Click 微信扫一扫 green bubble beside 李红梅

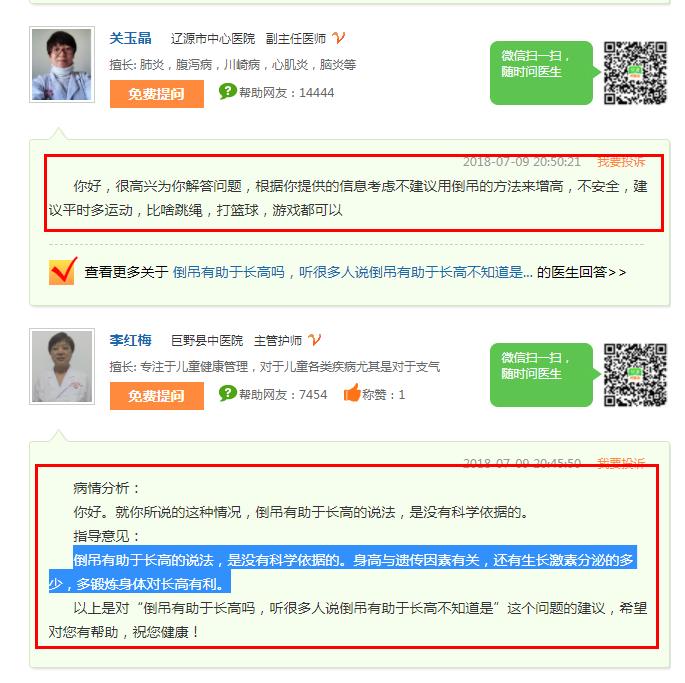pyautogui.click(x=545, y=375)
